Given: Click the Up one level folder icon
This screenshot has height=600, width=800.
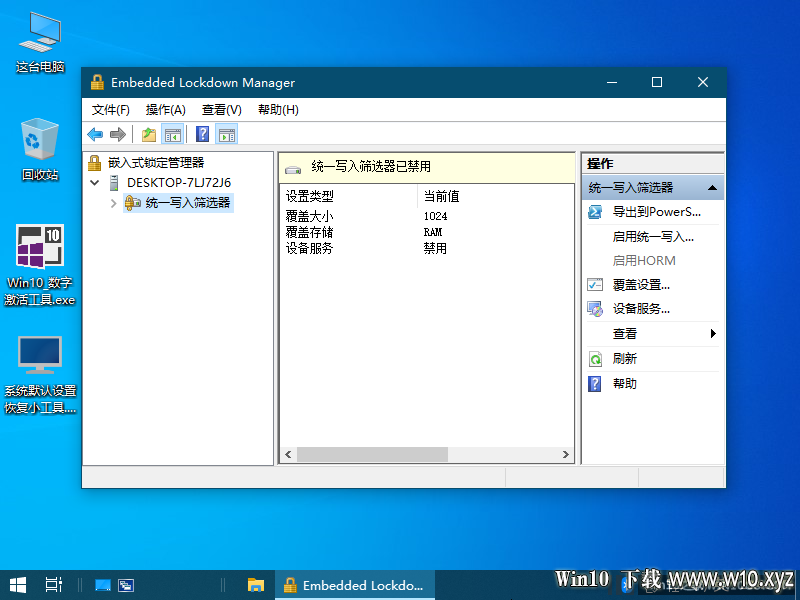Looking at the screenshot, I should (148, 135).
